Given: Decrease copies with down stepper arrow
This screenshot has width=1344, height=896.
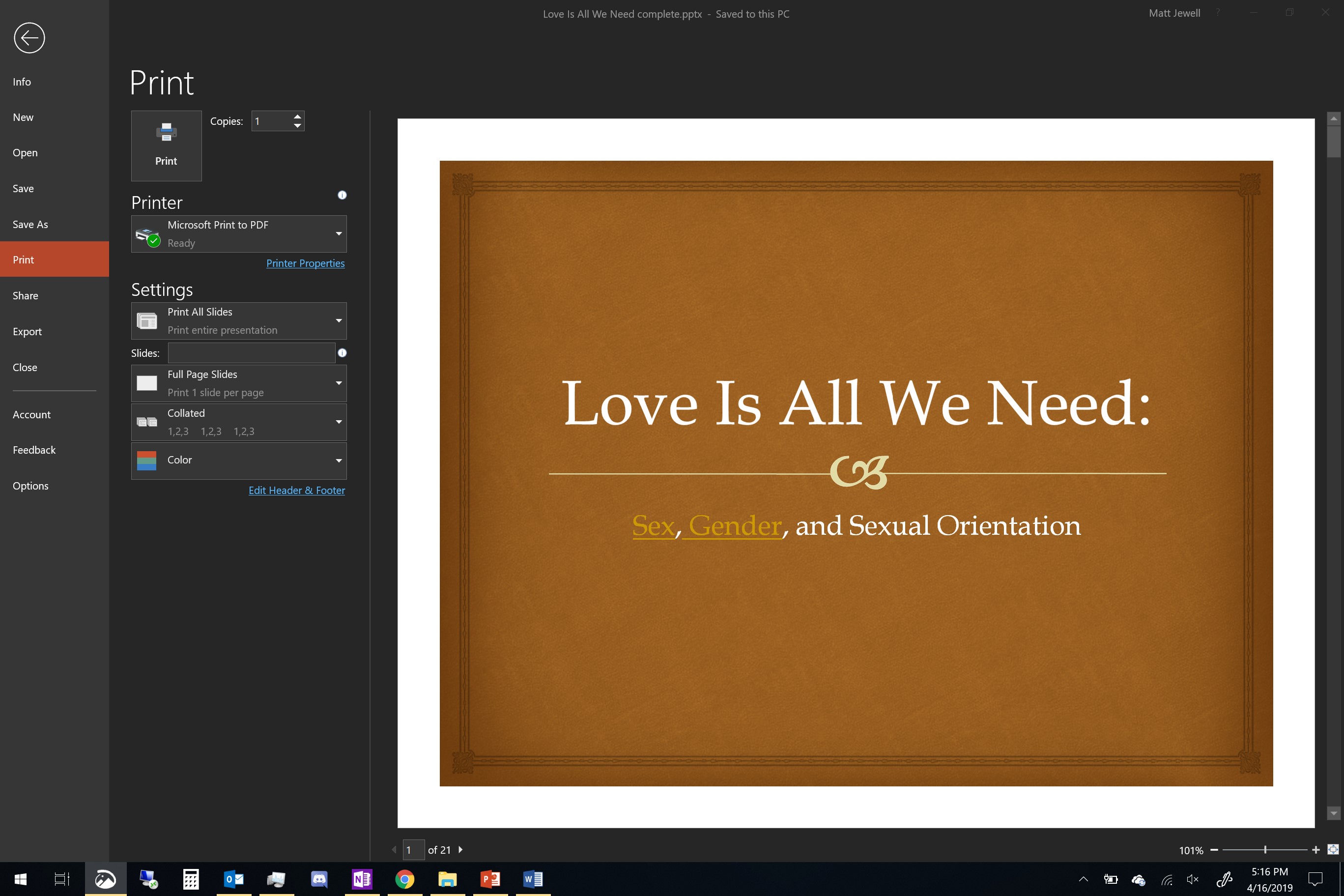Looking at the screenshot, I should point(298,126).
